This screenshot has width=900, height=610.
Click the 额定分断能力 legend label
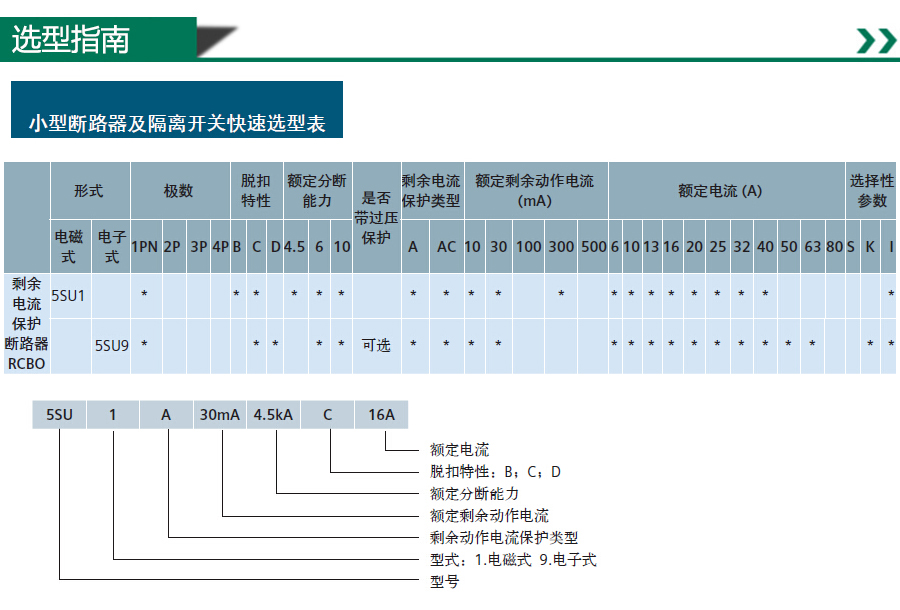point(475,494)
